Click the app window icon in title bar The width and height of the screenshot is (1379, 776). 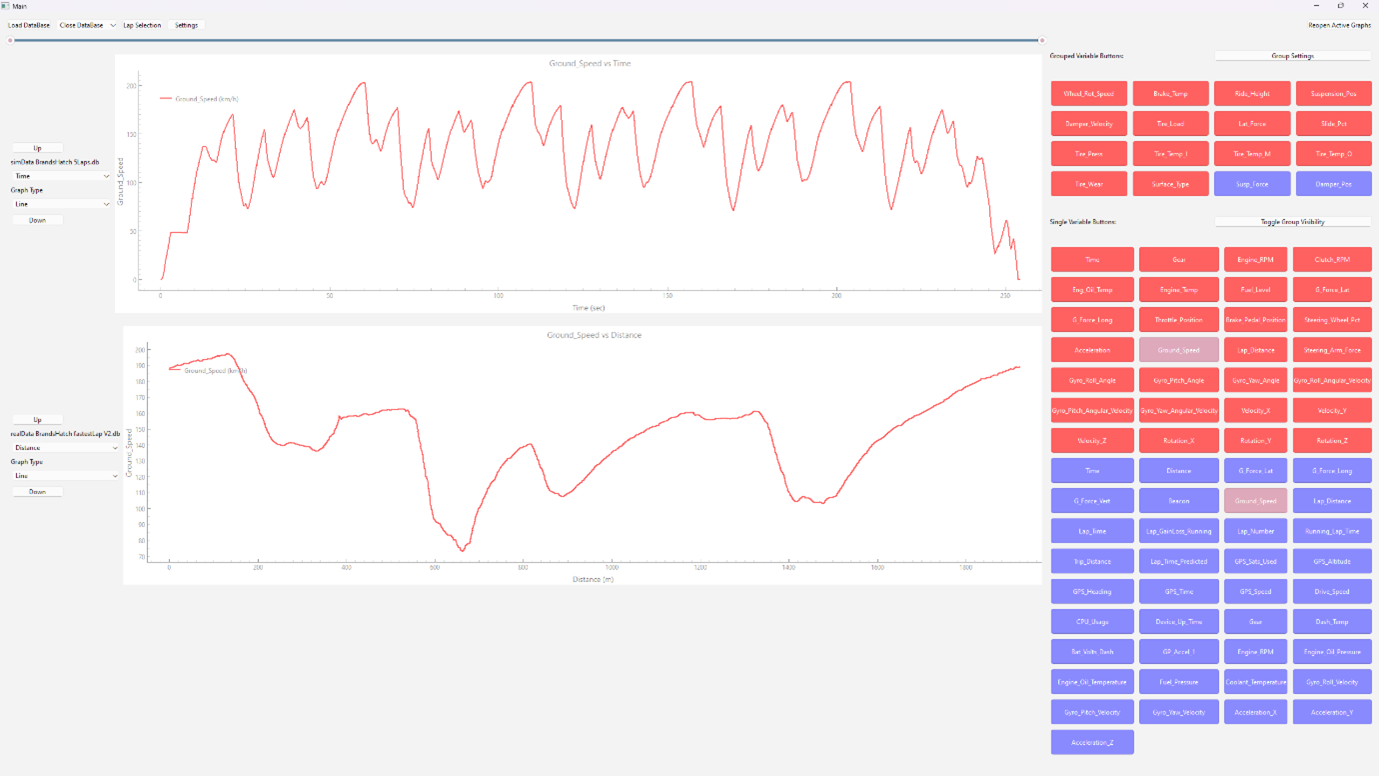click(6, 6)
